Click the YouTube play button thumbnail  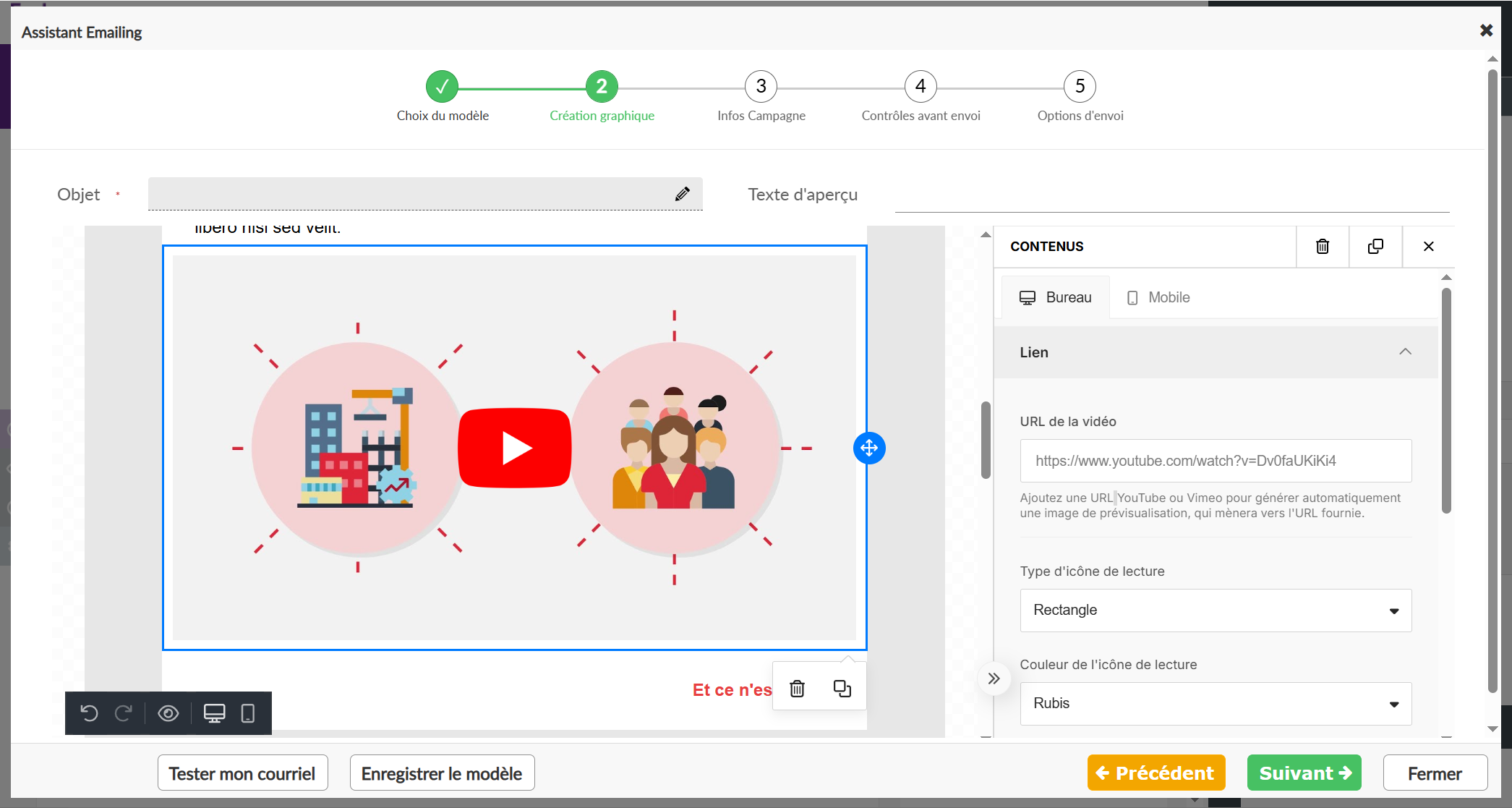(x=515, y=448)
